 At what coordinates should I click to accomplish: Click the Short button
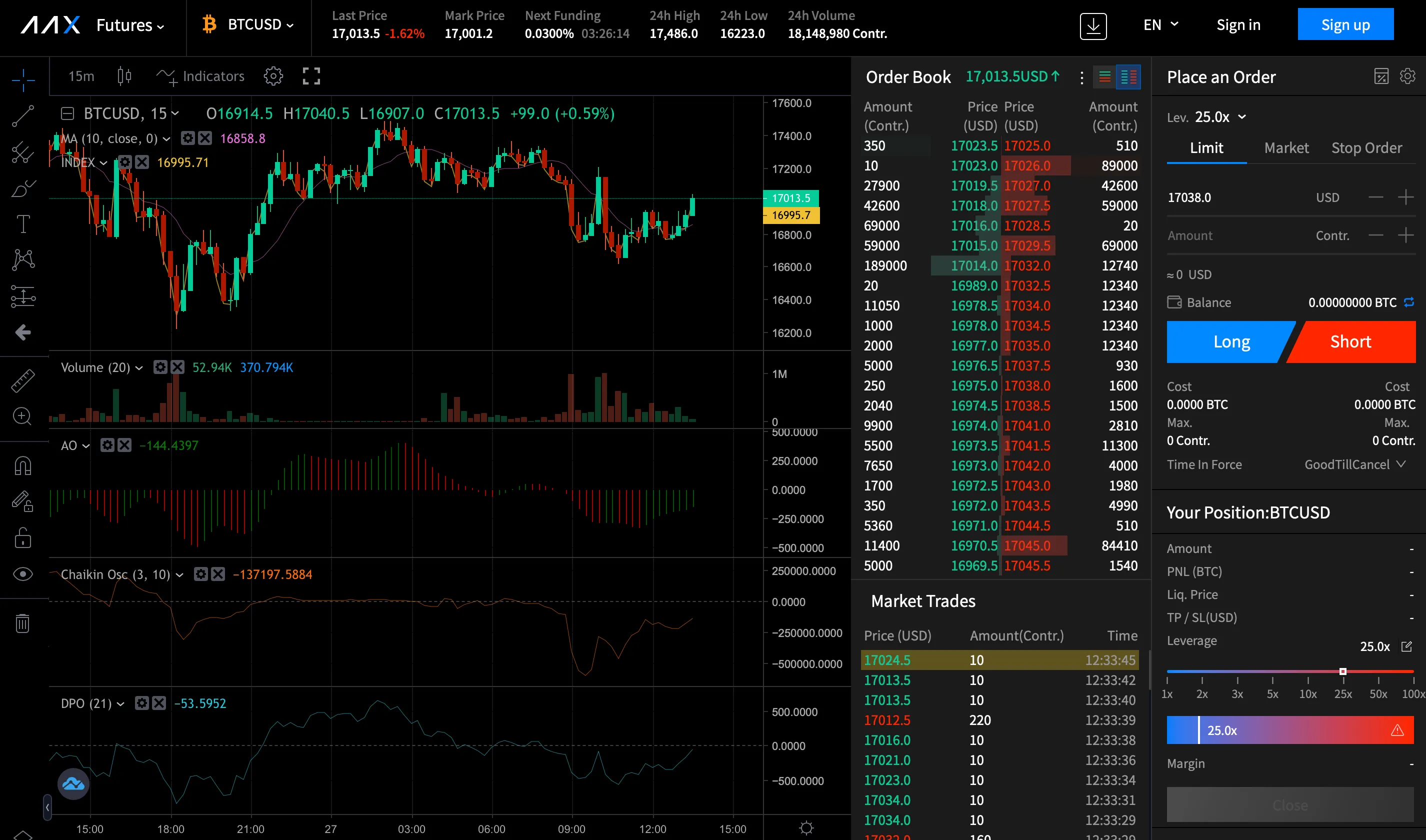(x=1350, y=342)
